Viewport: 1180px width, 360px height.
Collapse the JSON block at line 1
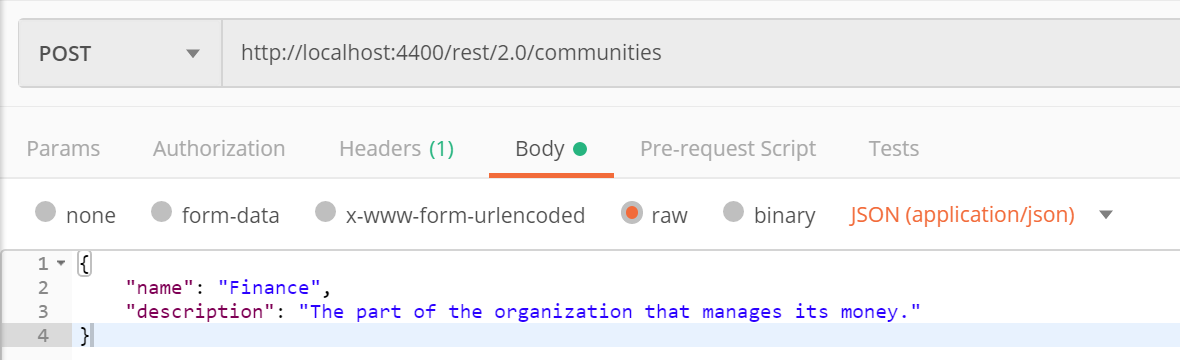[x=61, y=264]
